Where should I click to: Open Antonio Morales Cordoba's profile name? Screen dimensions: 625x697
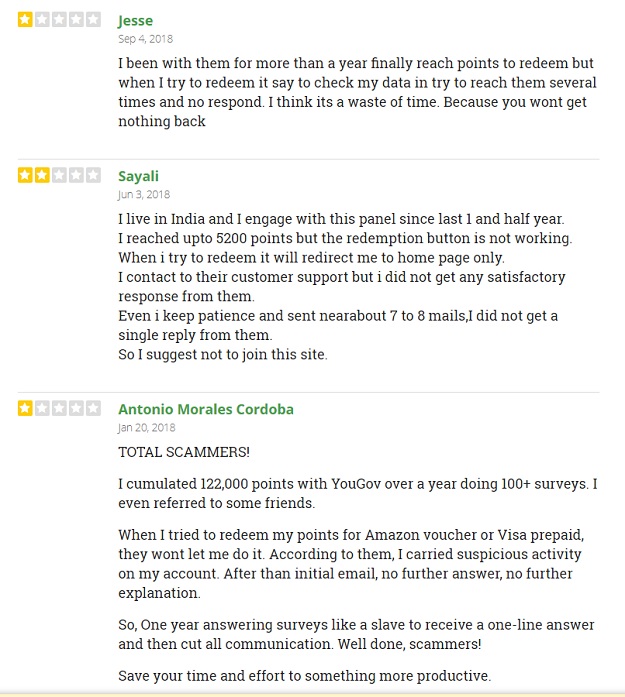(x=206, y=409)
